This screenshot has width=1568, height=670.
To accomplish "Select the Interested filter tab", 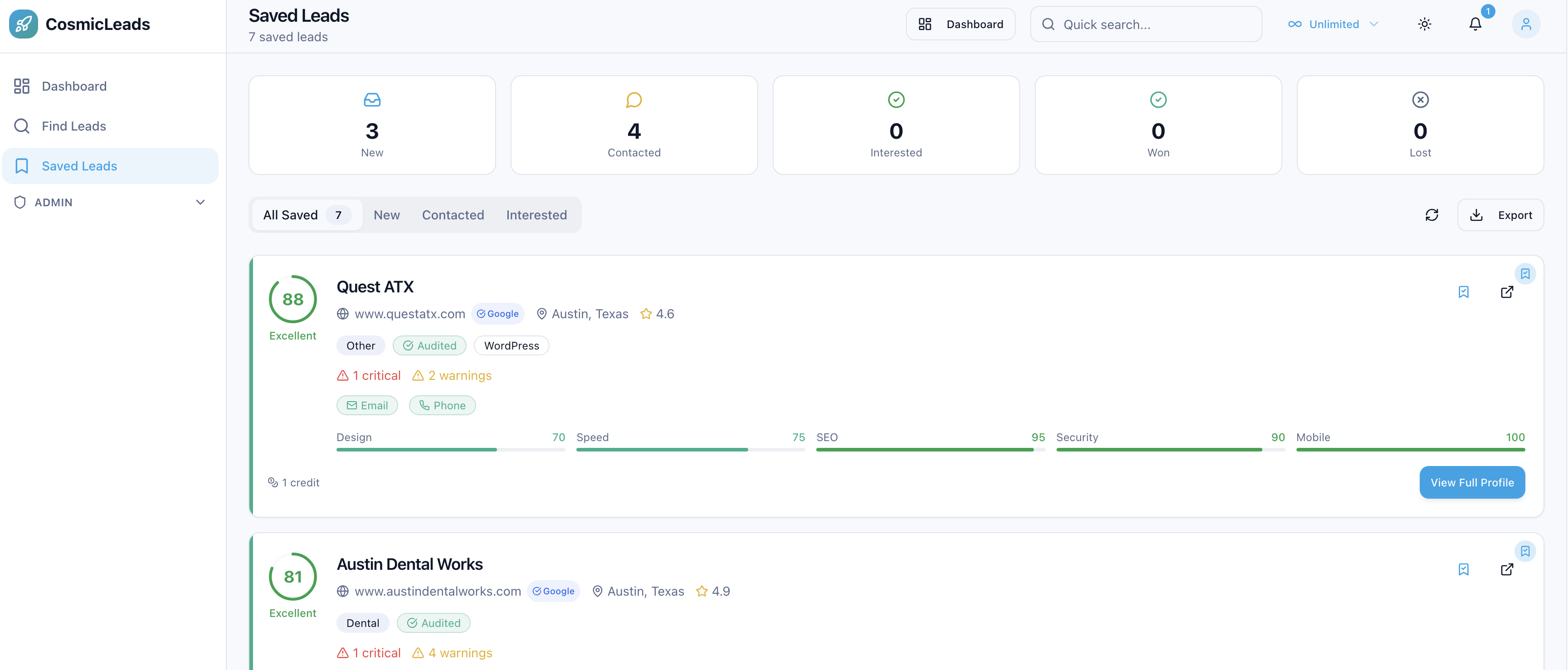I will [536, 214].
